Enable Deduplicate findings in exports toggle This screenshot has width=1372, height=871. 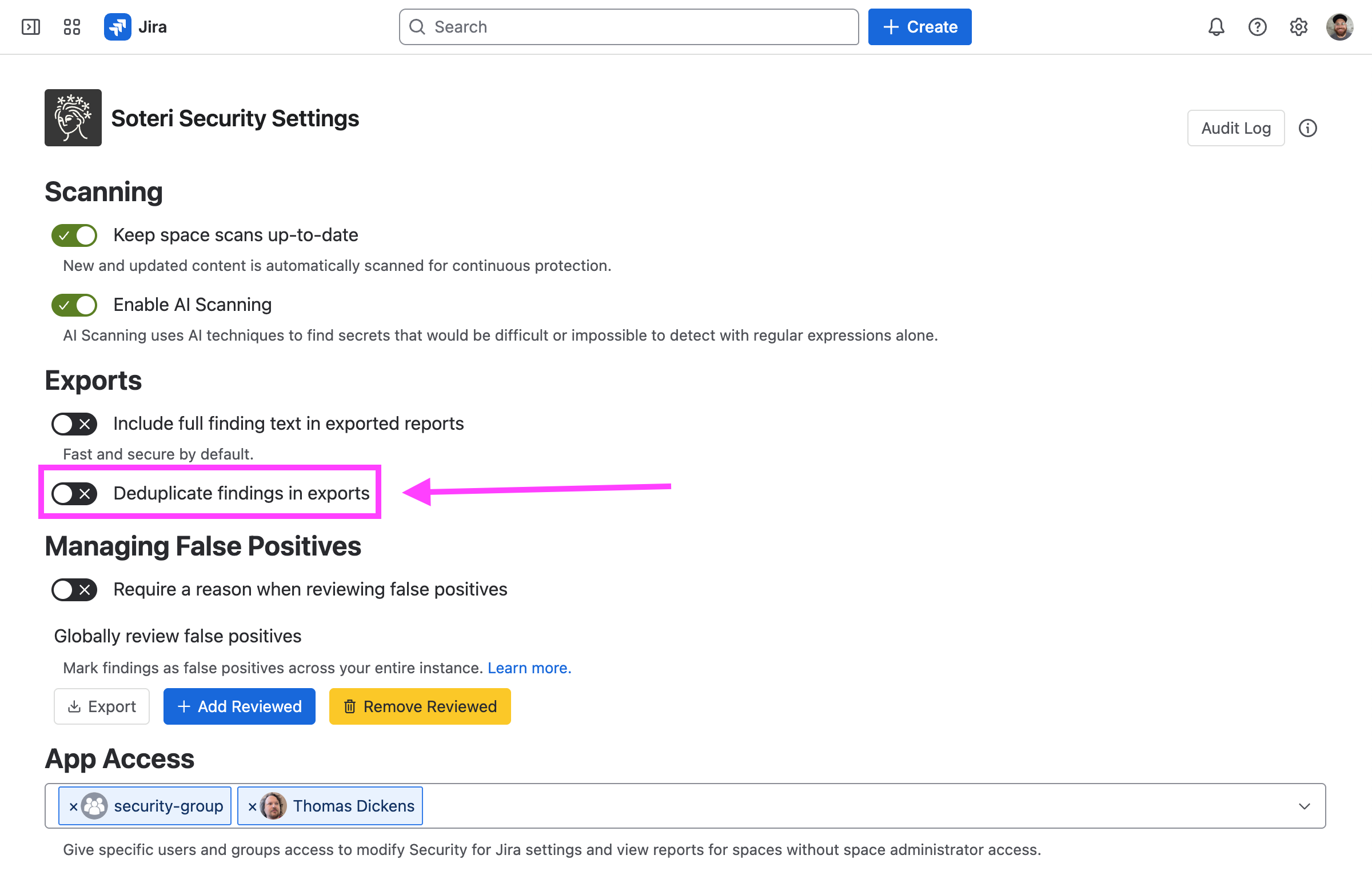[x=74, y=494]
